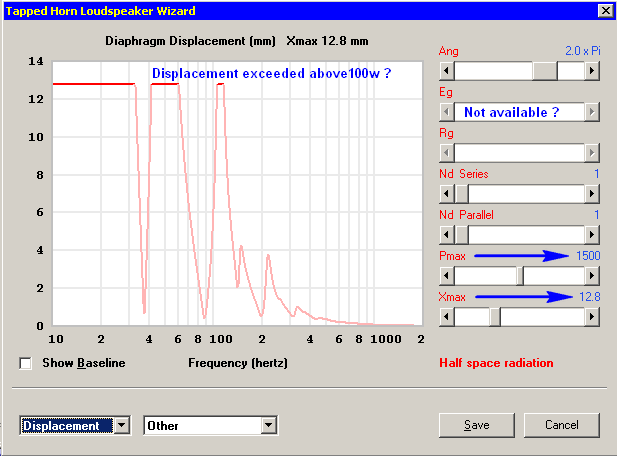The image size is (617, 456).
Task: Click the Ang value '2.0 x Pi'
Action: [583, 51]
